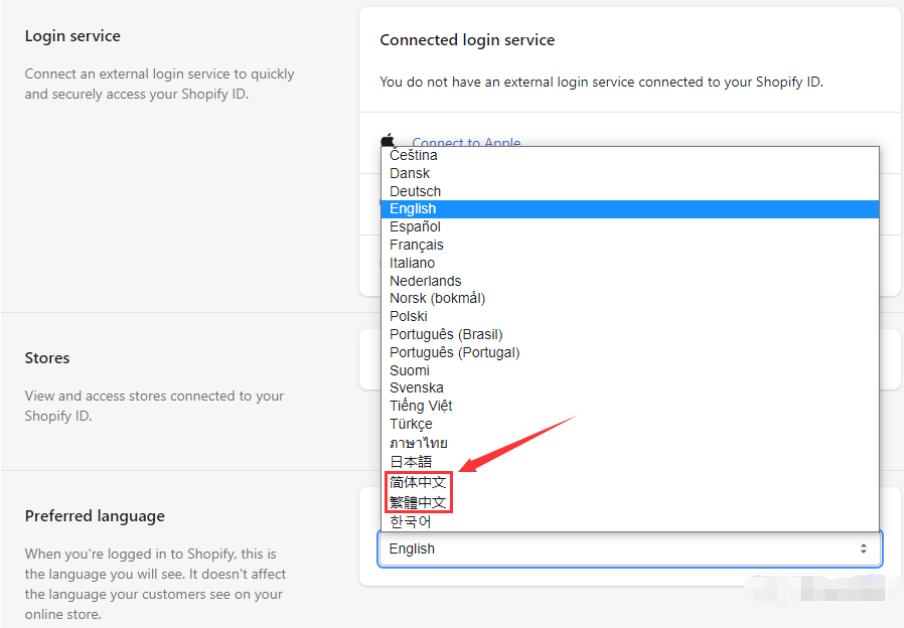Viewport: 904px width, 628px height.
Task: Select Italiano language option
Action: (x=412, y=263)
